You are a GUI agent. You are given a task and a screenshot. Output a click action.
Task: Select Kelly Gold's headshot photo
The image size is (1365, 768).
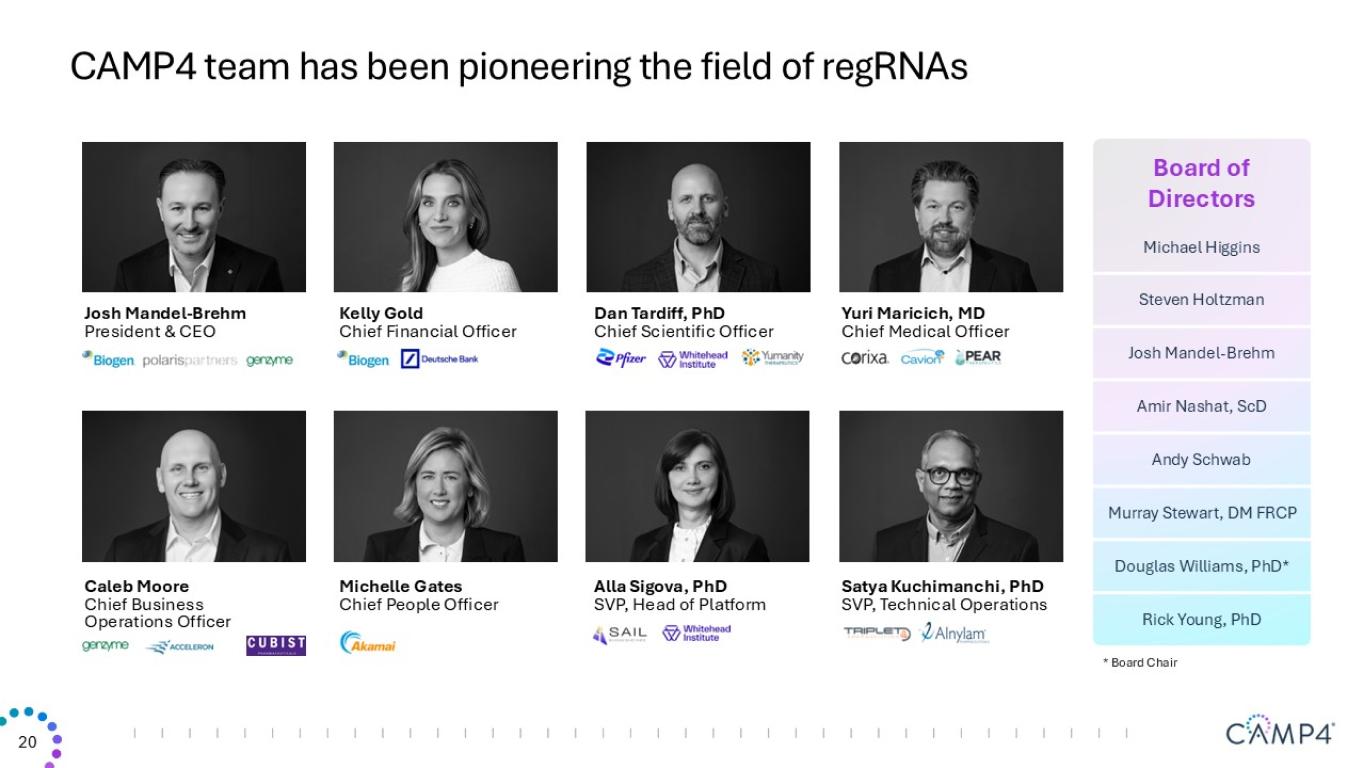445,216
